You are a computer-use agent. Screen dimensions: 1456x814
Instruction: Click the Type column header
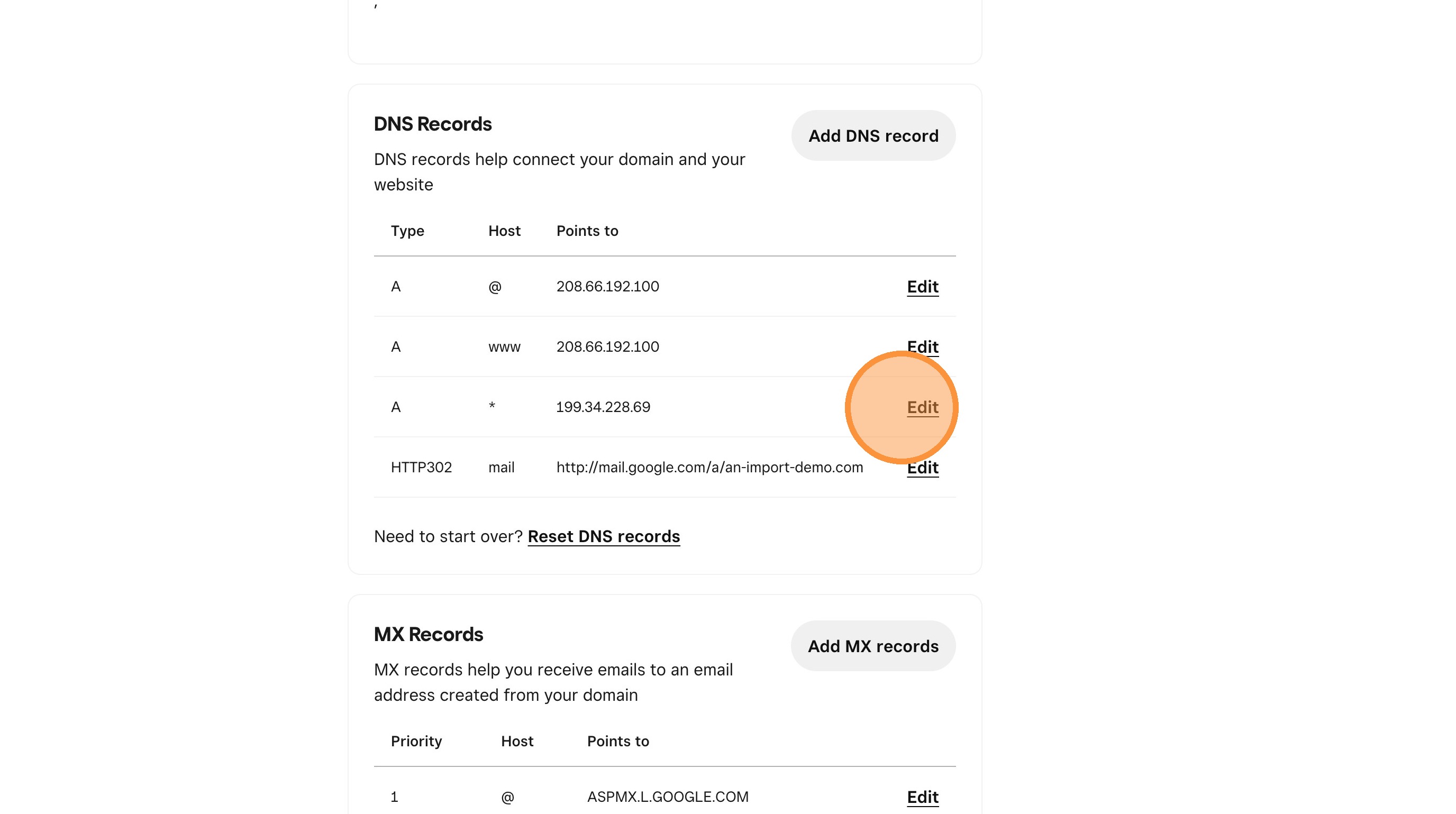click(x=407, y=231)
